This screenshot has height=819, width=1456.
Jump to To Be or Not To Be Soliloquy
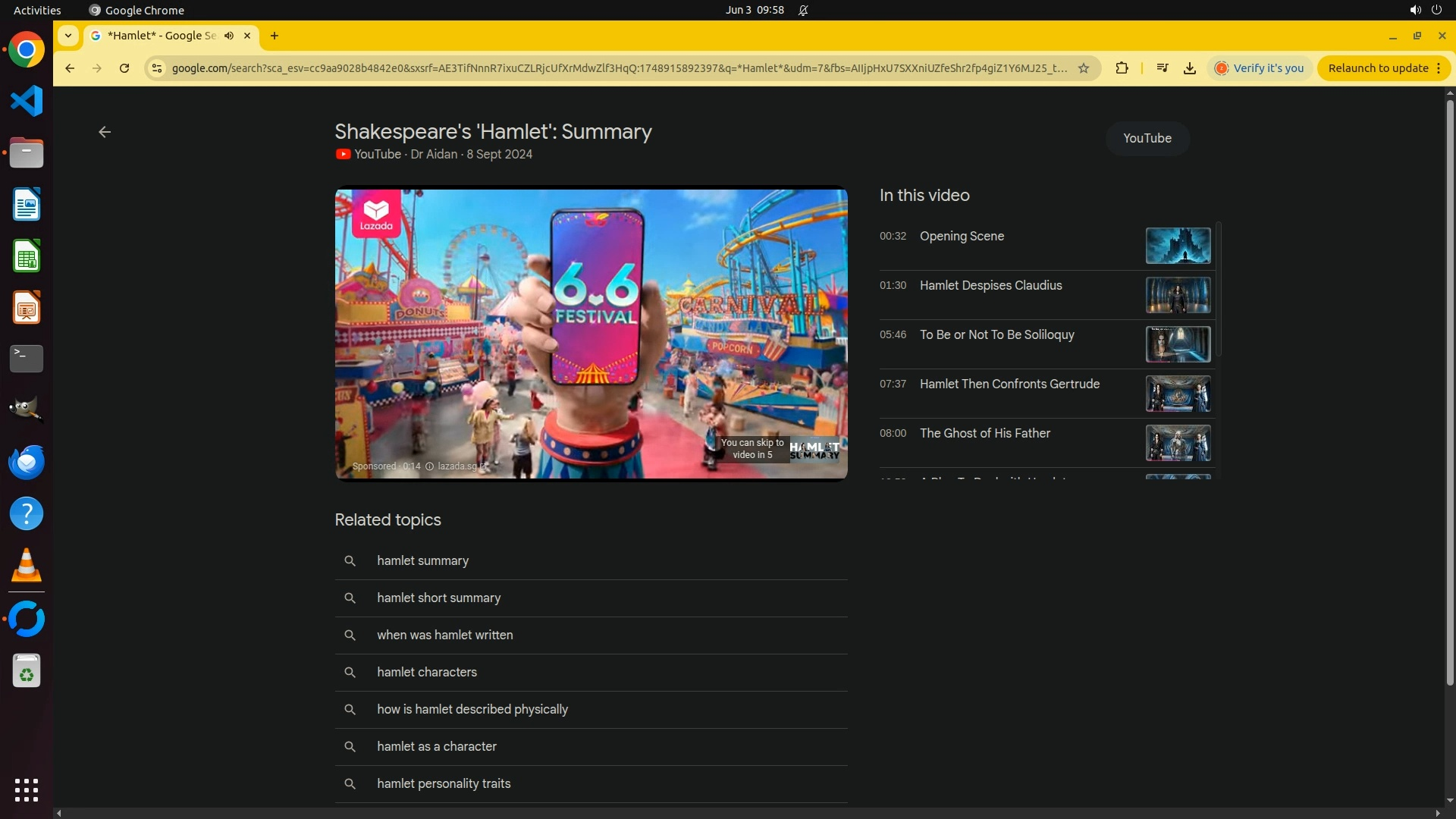[x=996, y=334]
